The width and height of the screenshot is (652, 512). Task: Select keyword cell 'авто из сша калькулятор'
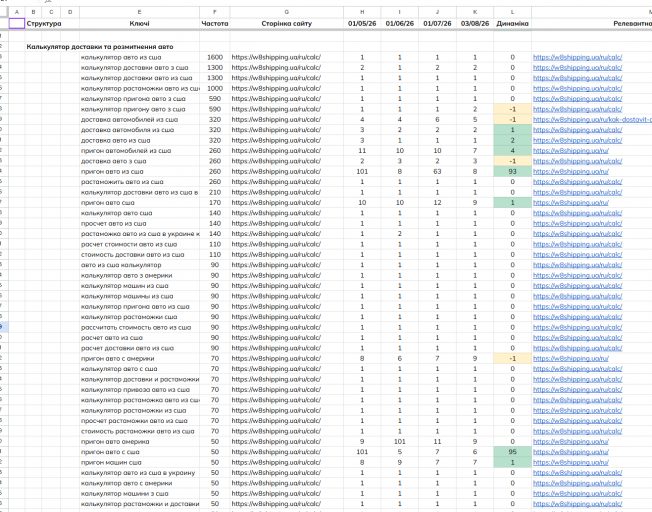139,265
